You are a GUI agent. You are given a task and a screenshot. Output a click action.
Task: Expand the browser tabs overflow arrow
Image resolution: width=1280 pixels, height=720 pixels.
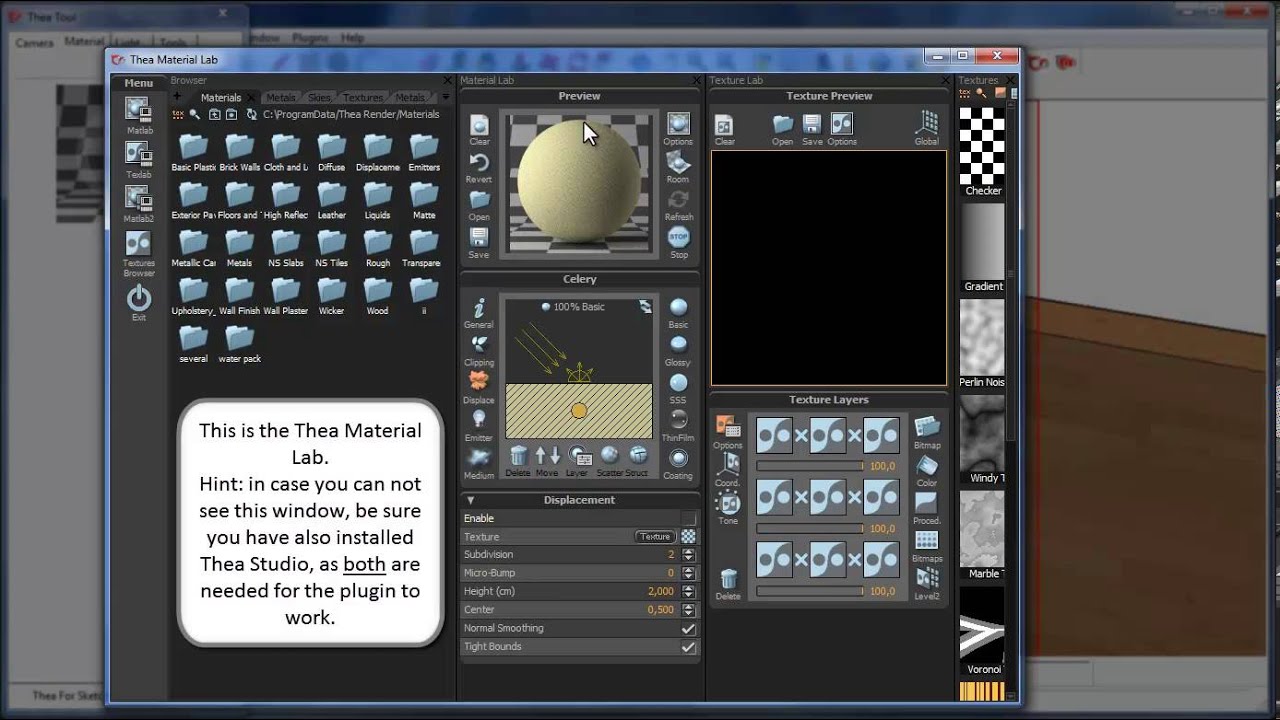pos(446,97)
